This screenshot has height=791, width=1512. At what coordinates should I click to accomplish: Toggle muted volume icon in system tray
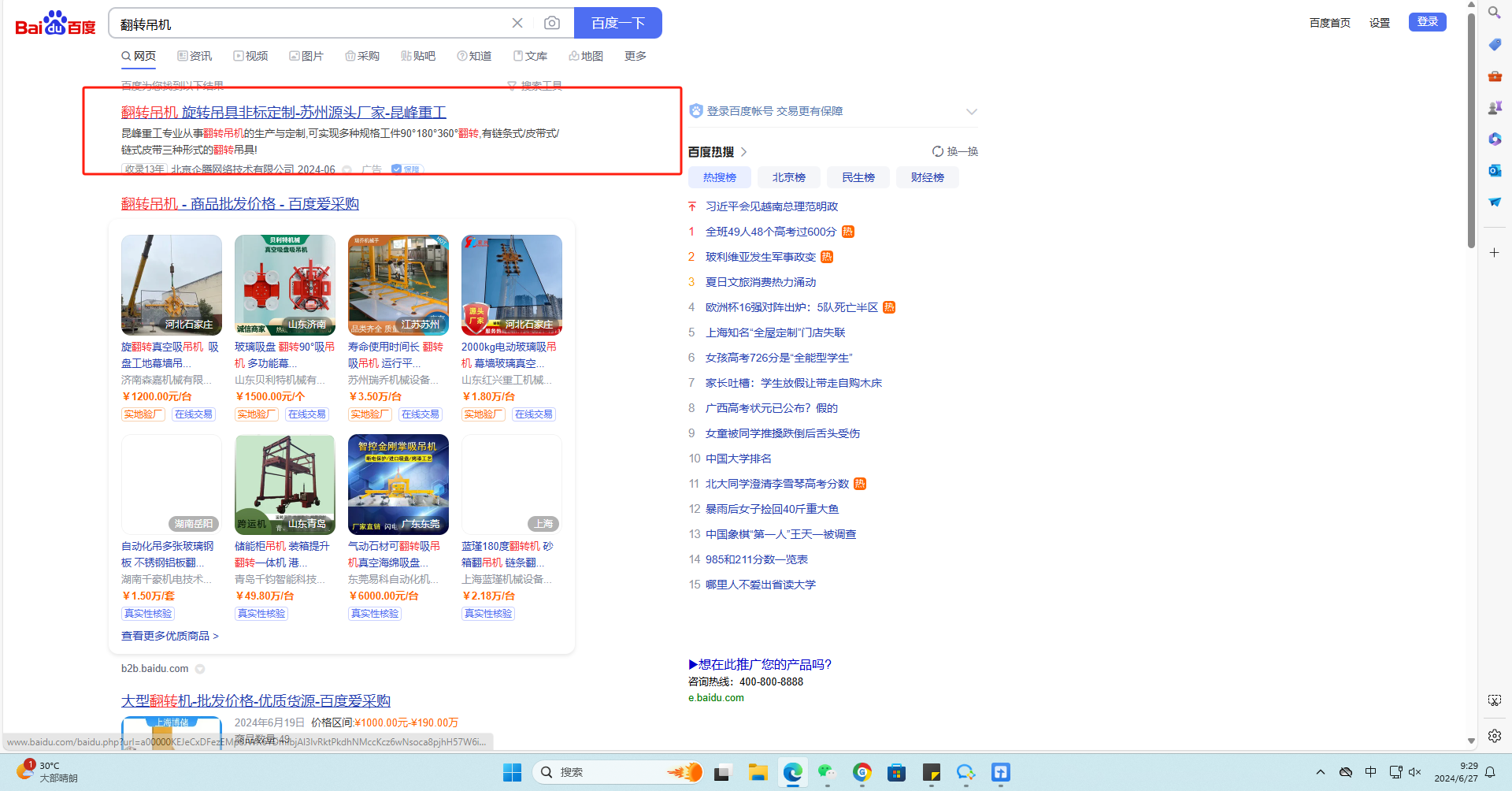click(x=1414, y=772)
